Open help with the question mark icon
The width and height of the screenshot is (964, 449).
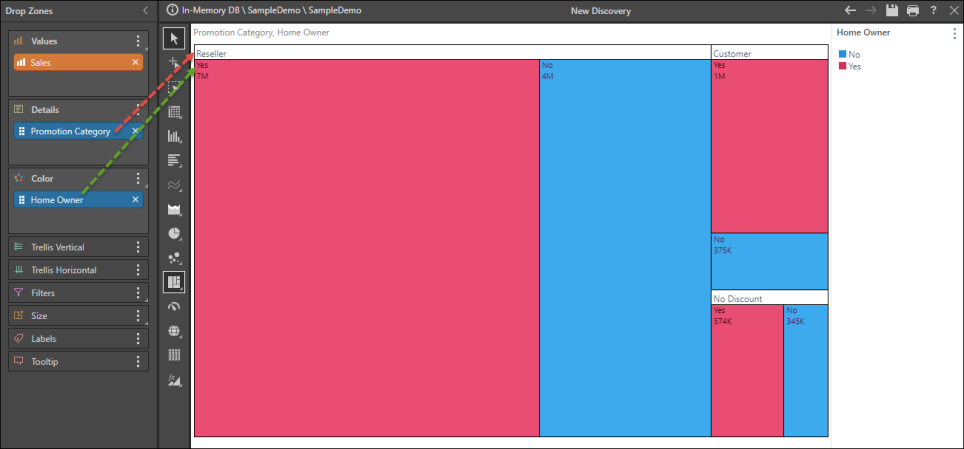tap(933, 11)
